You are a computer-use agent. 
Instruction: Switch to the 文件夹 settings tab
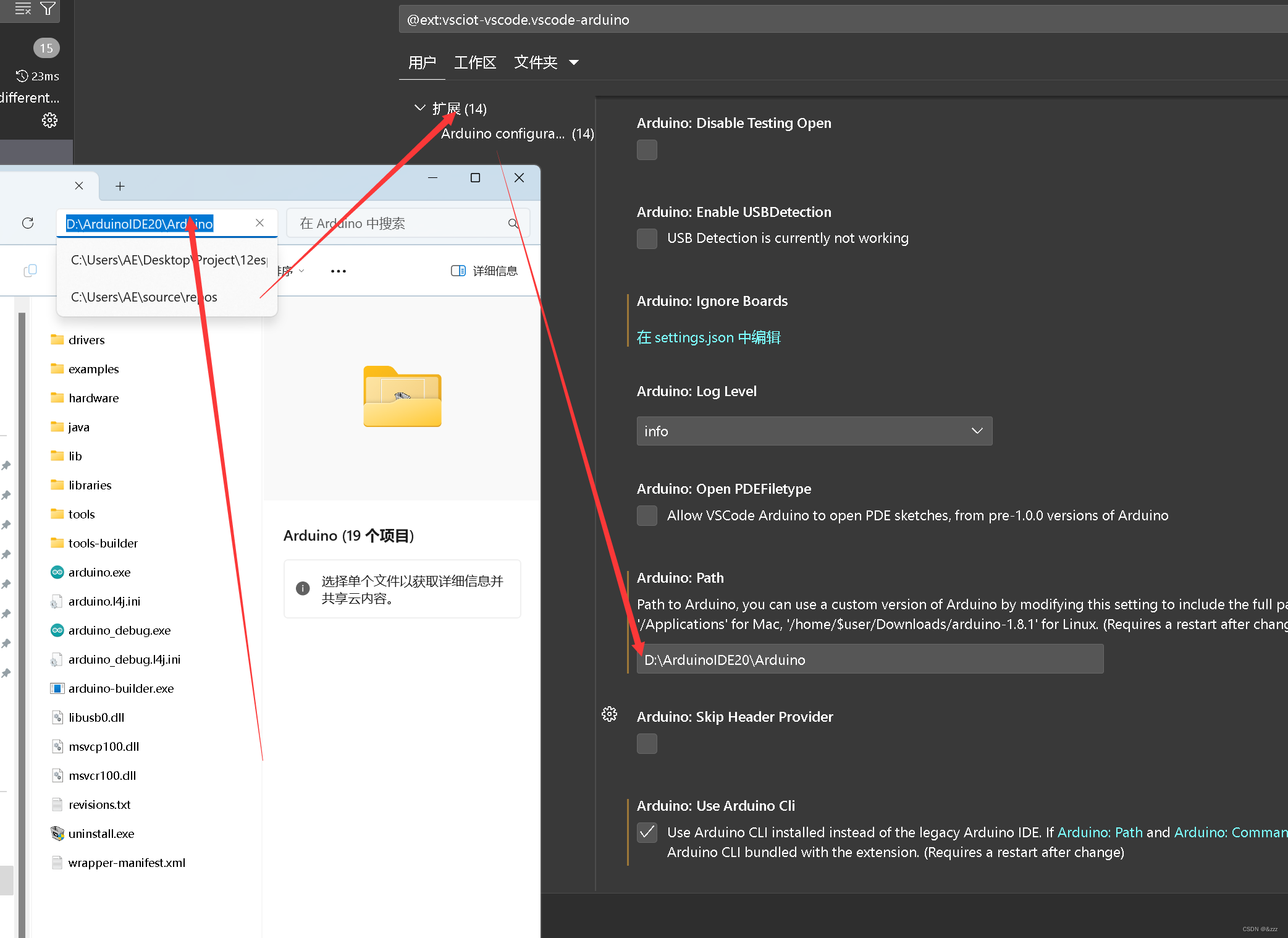pyautogui.click(x=535, y=62)
